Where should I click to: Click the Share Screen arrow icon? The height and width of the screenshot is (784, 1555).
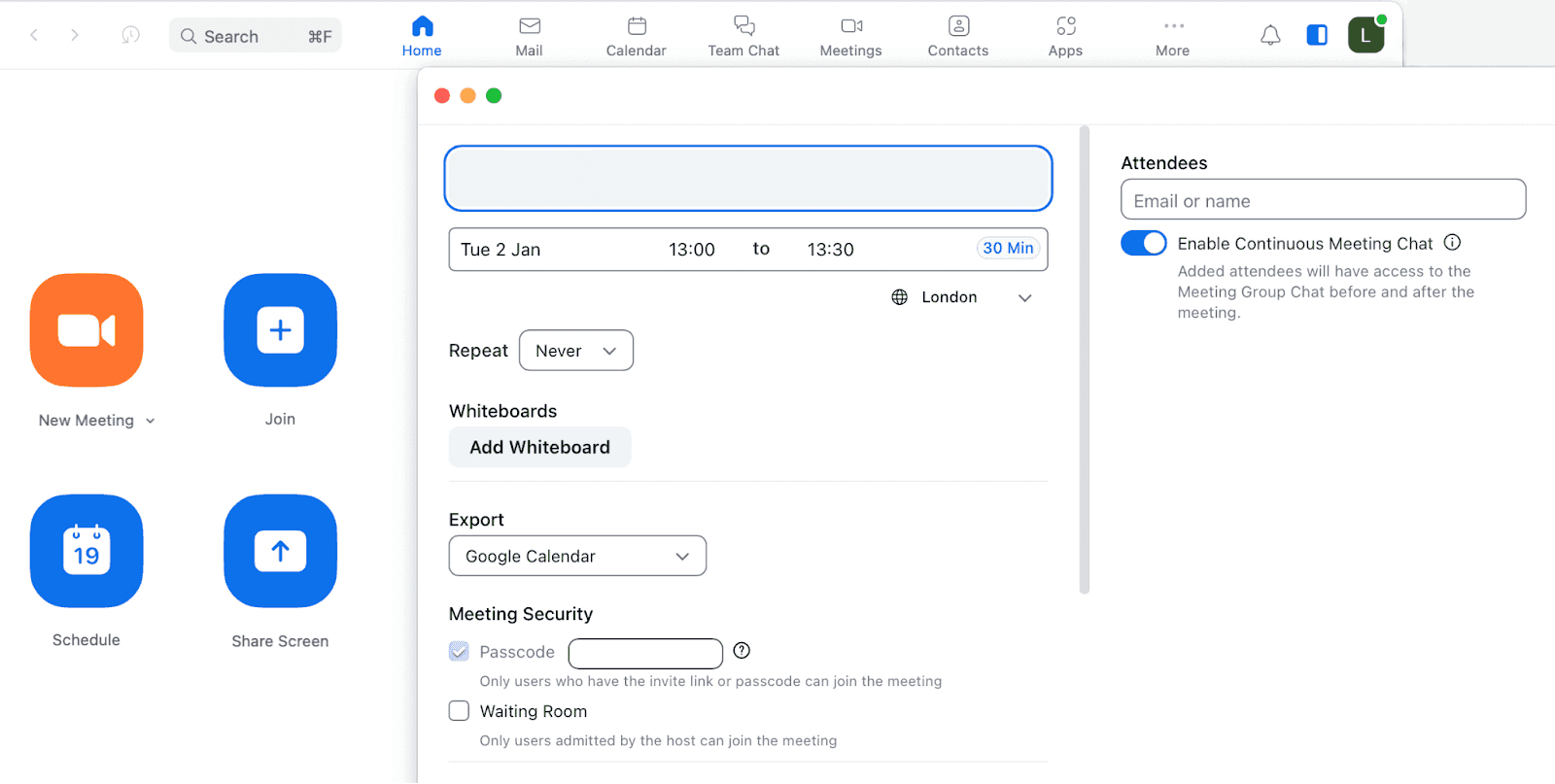(x=280, y=551)
